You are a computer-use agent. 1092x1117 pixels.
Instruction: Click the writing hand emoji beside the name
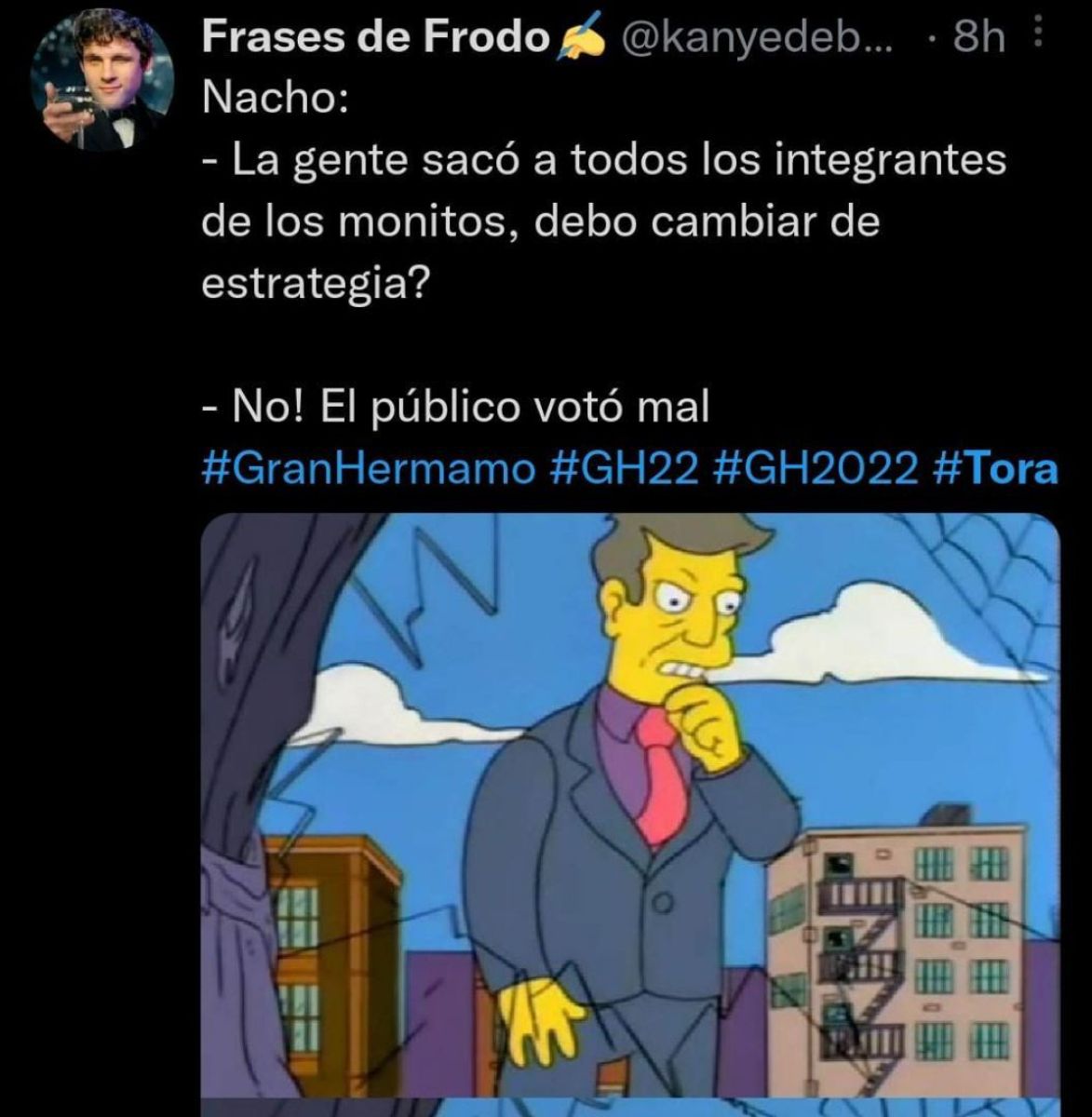click(x=580, y=37)
